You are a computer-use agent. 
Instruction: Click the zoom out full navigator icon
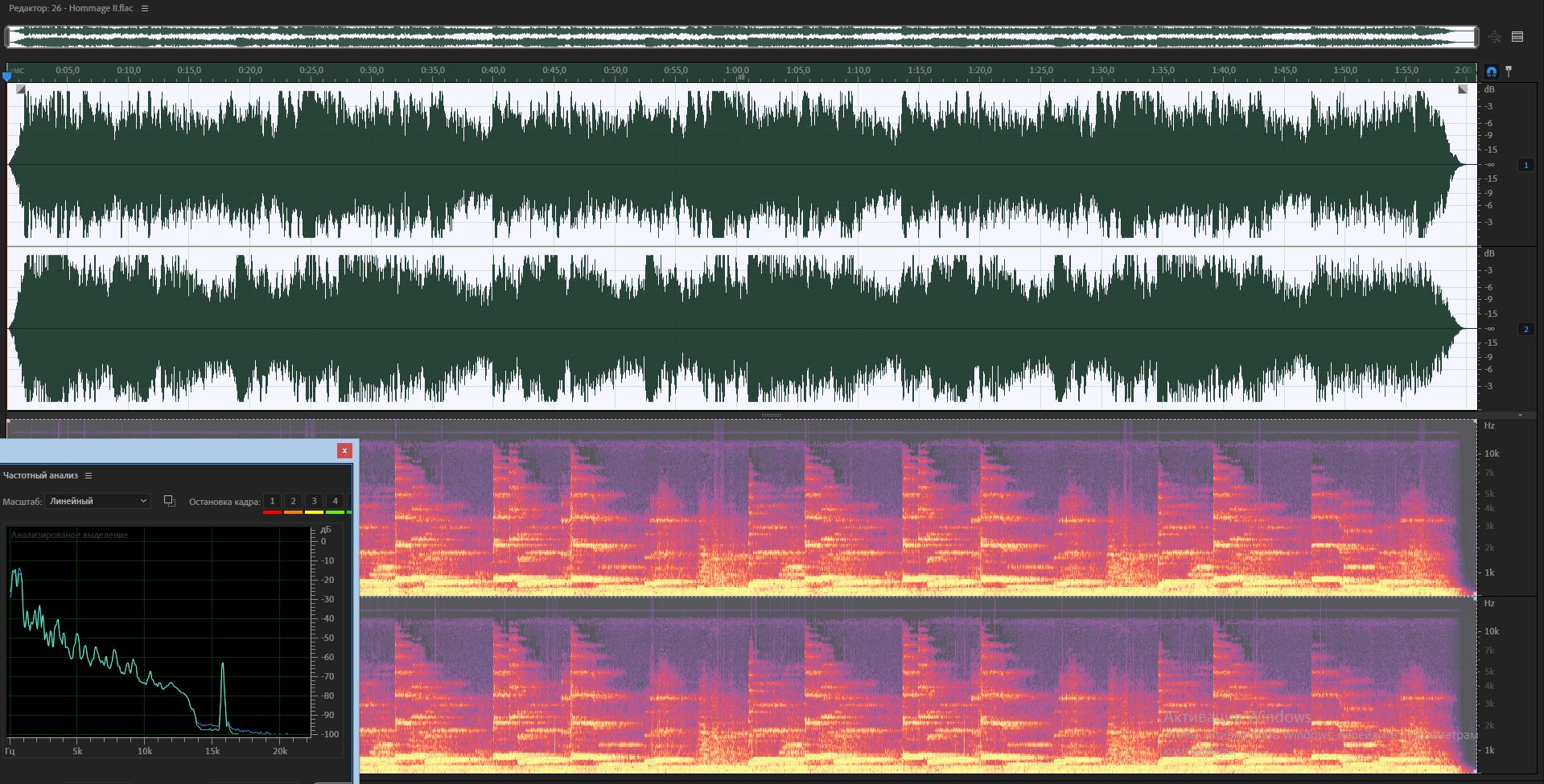[x=1495, y=37]
